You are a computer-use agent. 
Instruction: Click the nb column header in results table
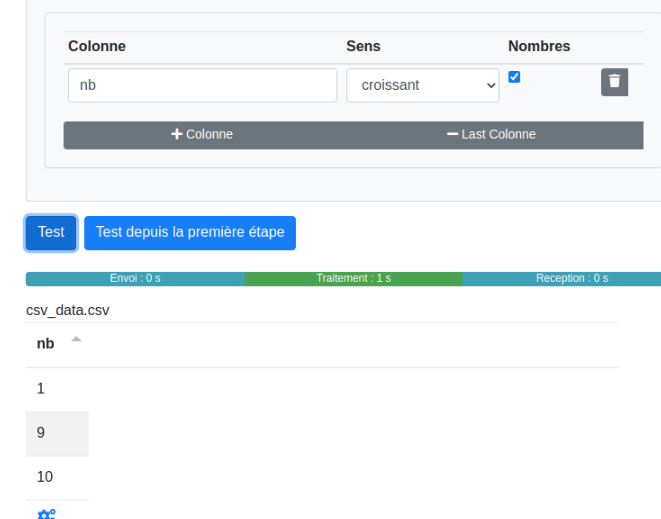coord(46,344)
